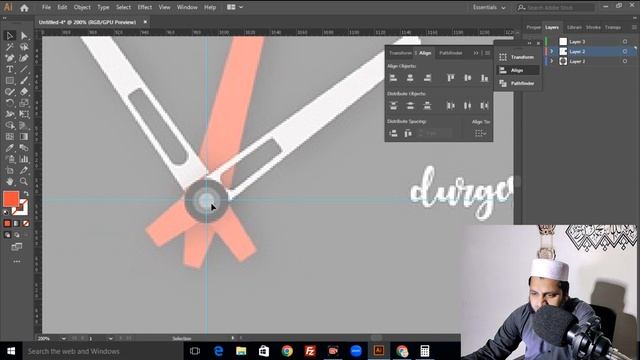The width and height of the screenshot is (640, 360).
Task: Click Vertical Align Bottom in Align Objects
Action: (x=484, y=78)
